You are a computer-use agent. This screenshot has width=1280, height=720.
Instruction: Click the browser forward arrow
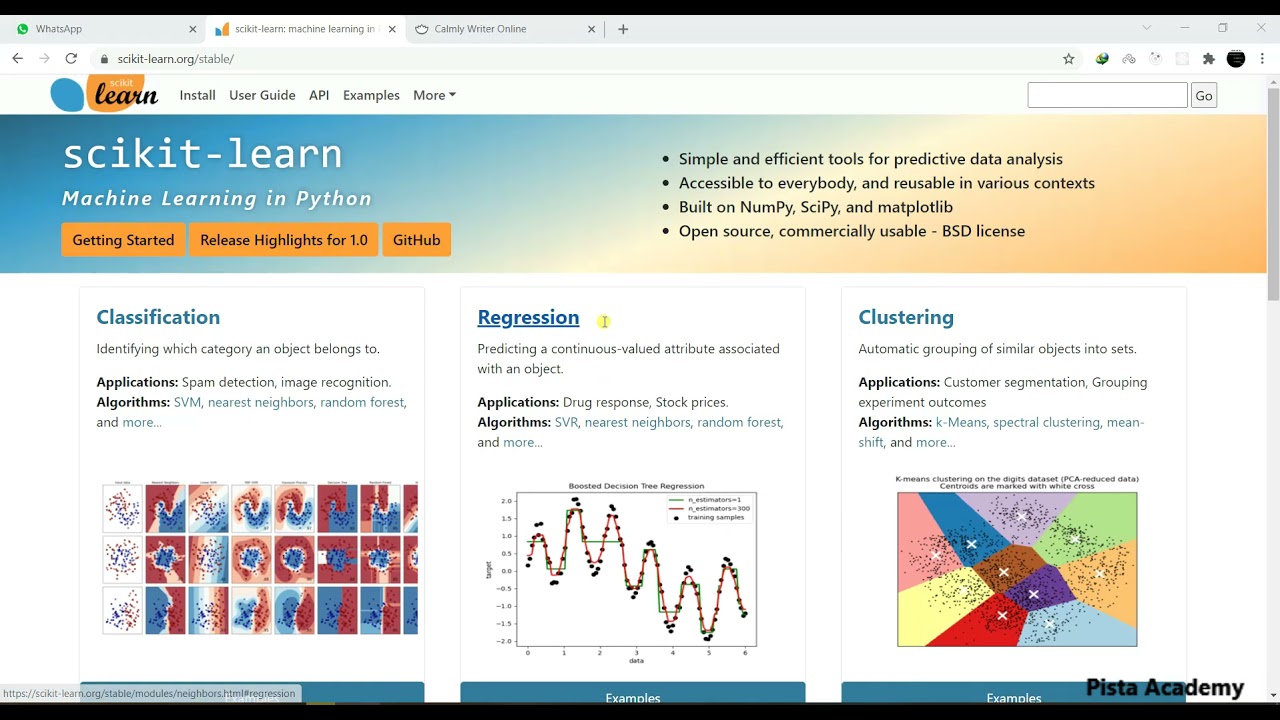(44, 59)
